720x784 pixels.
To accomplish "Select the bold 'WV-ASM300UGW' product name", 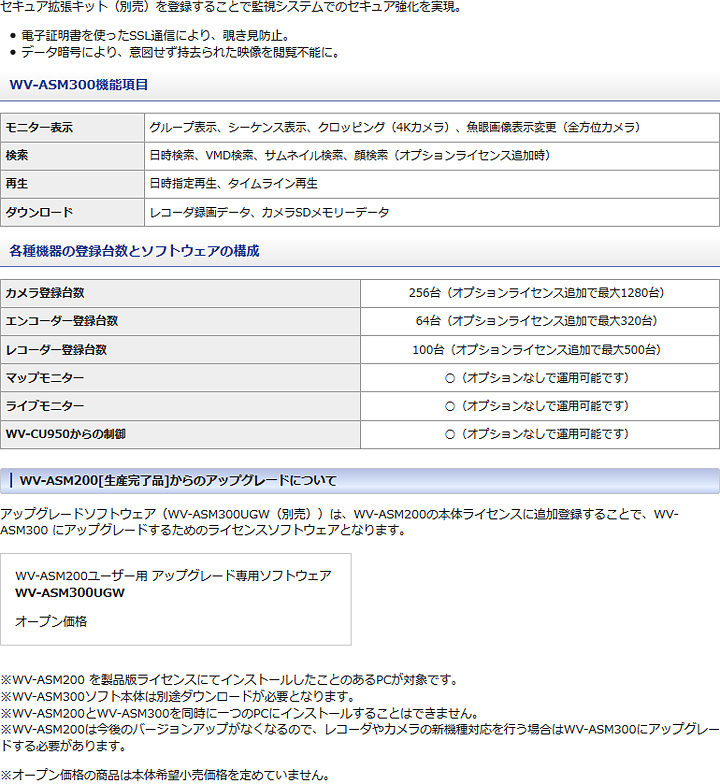I will (70, 593).
